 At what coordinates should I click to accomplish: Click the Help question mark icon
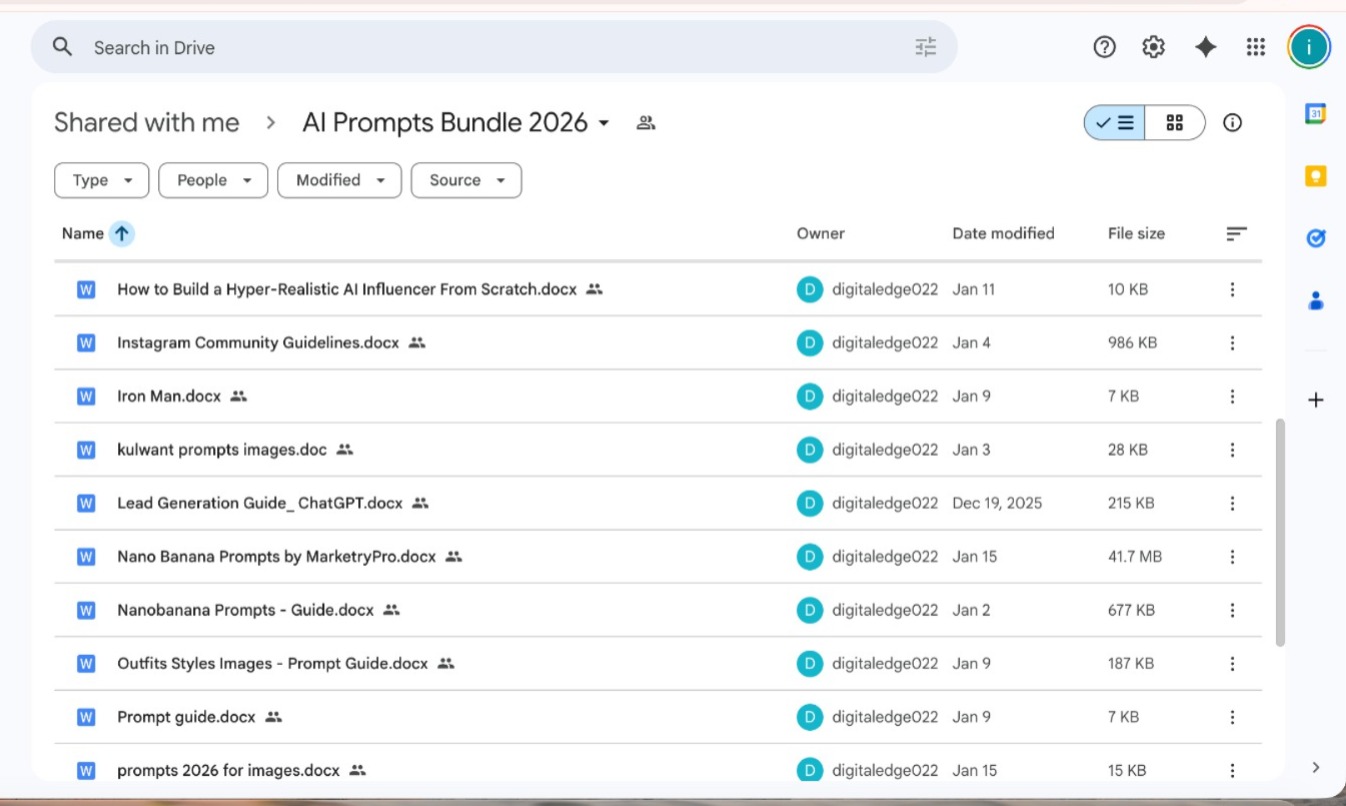pyautogui.click(x=1104, y=47)
